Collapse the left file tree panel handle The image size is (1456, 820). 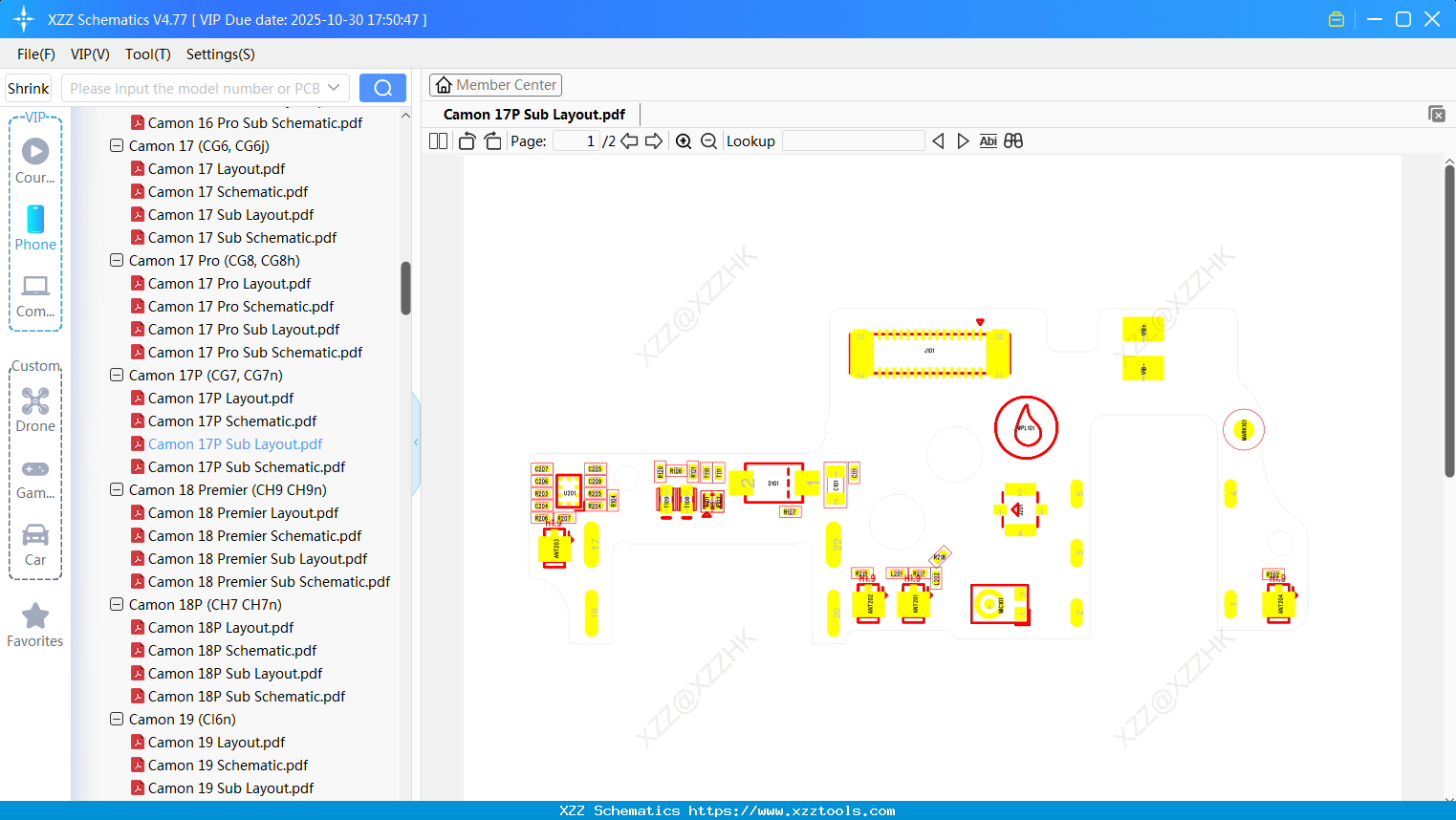[x=416, y=442]
